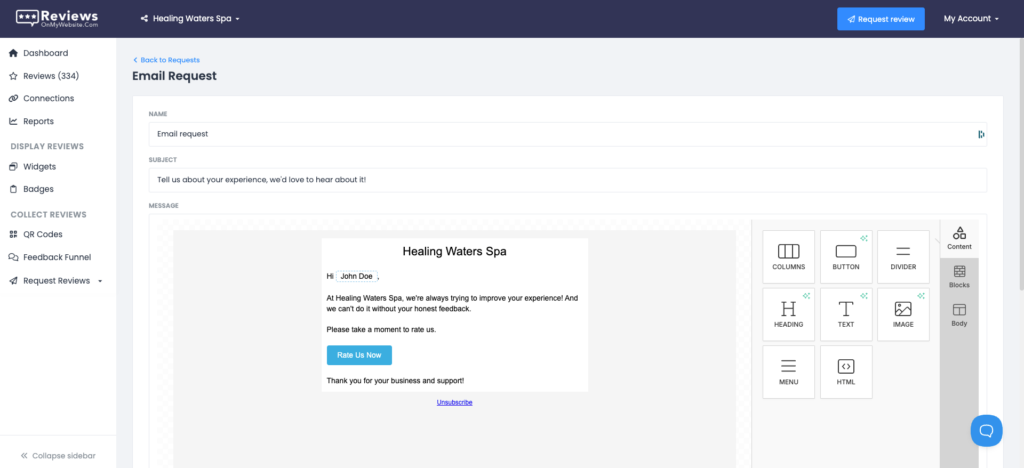1024x468 pixels.
Task: Go back to Requests link
Action: point(167,60)
